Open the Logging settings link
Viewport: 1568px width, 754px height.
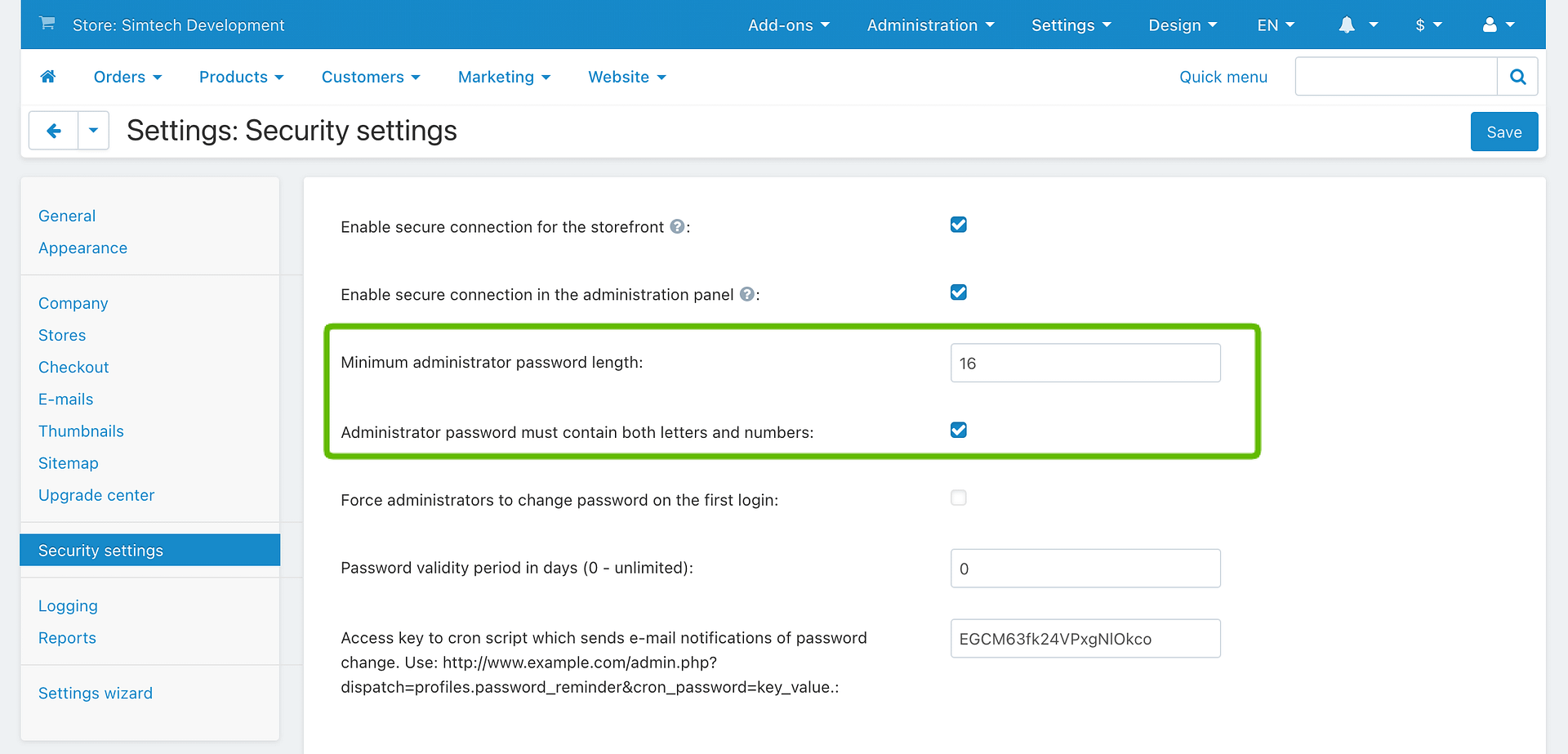tap(68, 606)
